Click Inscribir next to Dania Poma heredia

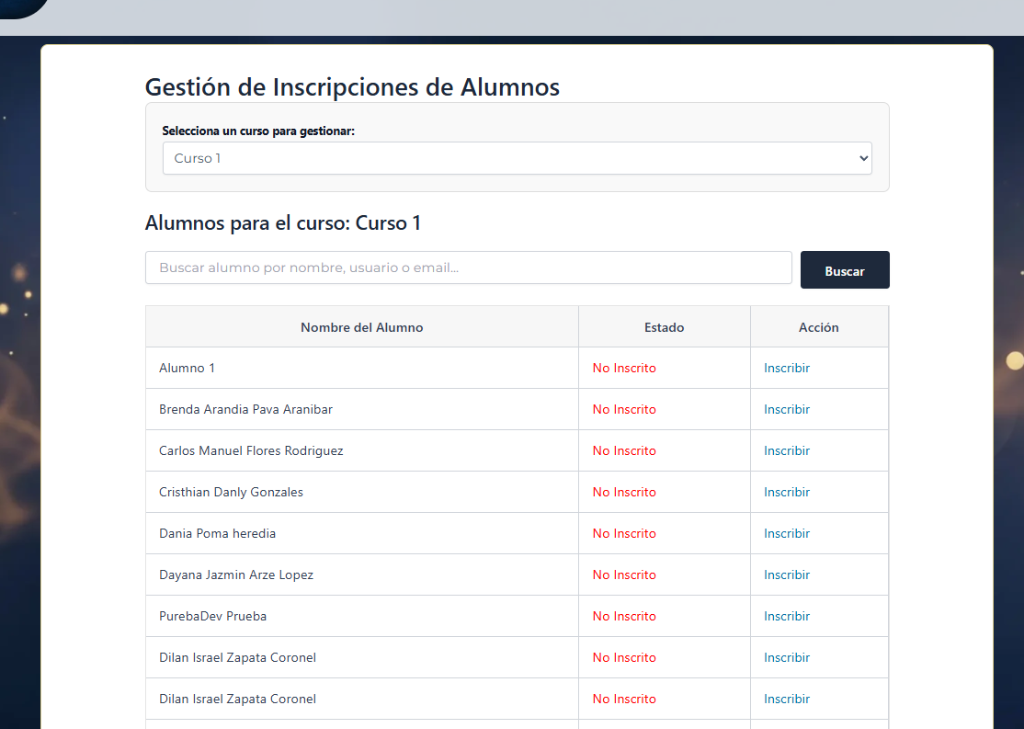pyautogui.click(x=787, y=533)
